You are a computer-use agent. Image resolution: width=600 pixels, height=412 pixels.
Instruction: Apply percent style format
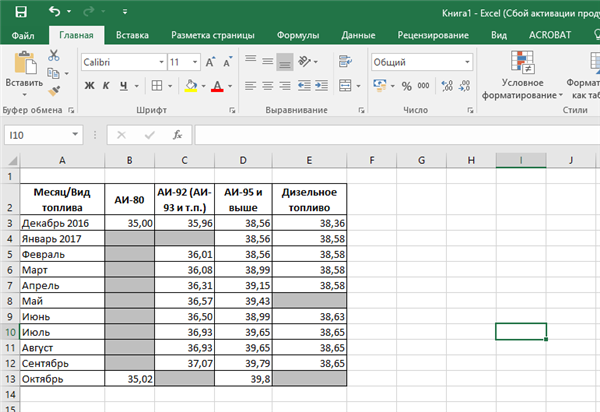tap(406, 86)
